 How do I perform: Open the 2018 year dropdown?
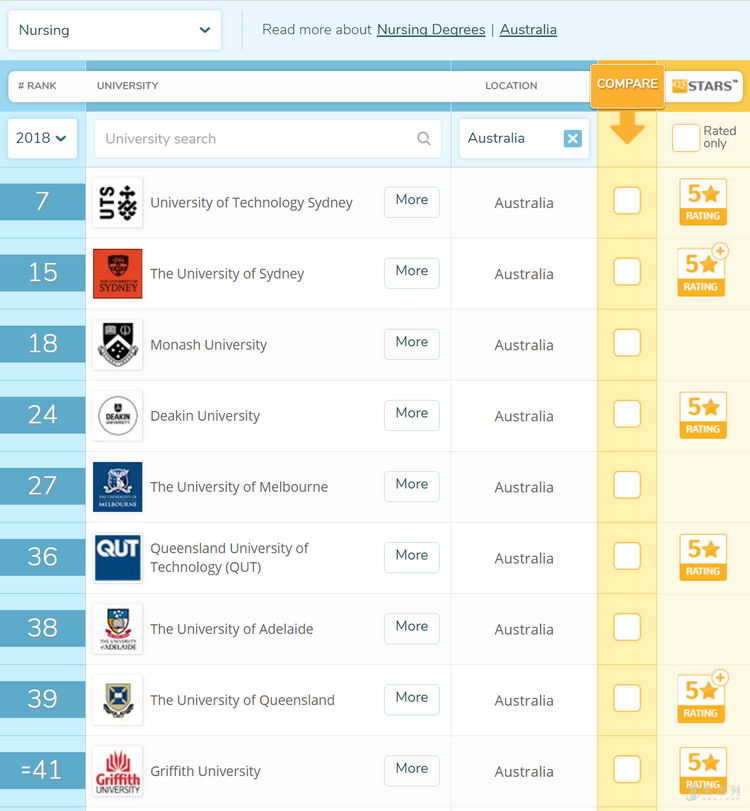(42, 139)
